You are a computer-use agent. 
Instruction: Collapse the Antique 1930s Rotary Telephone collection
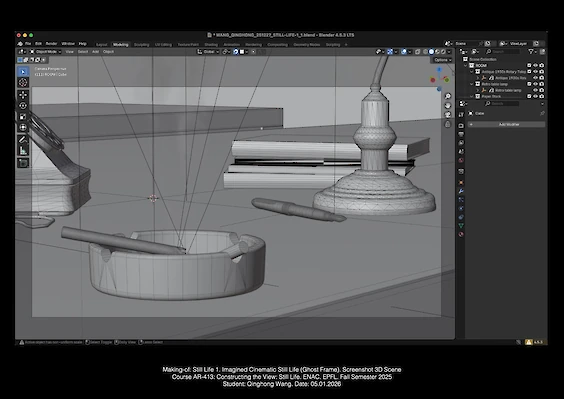(472, 72)
